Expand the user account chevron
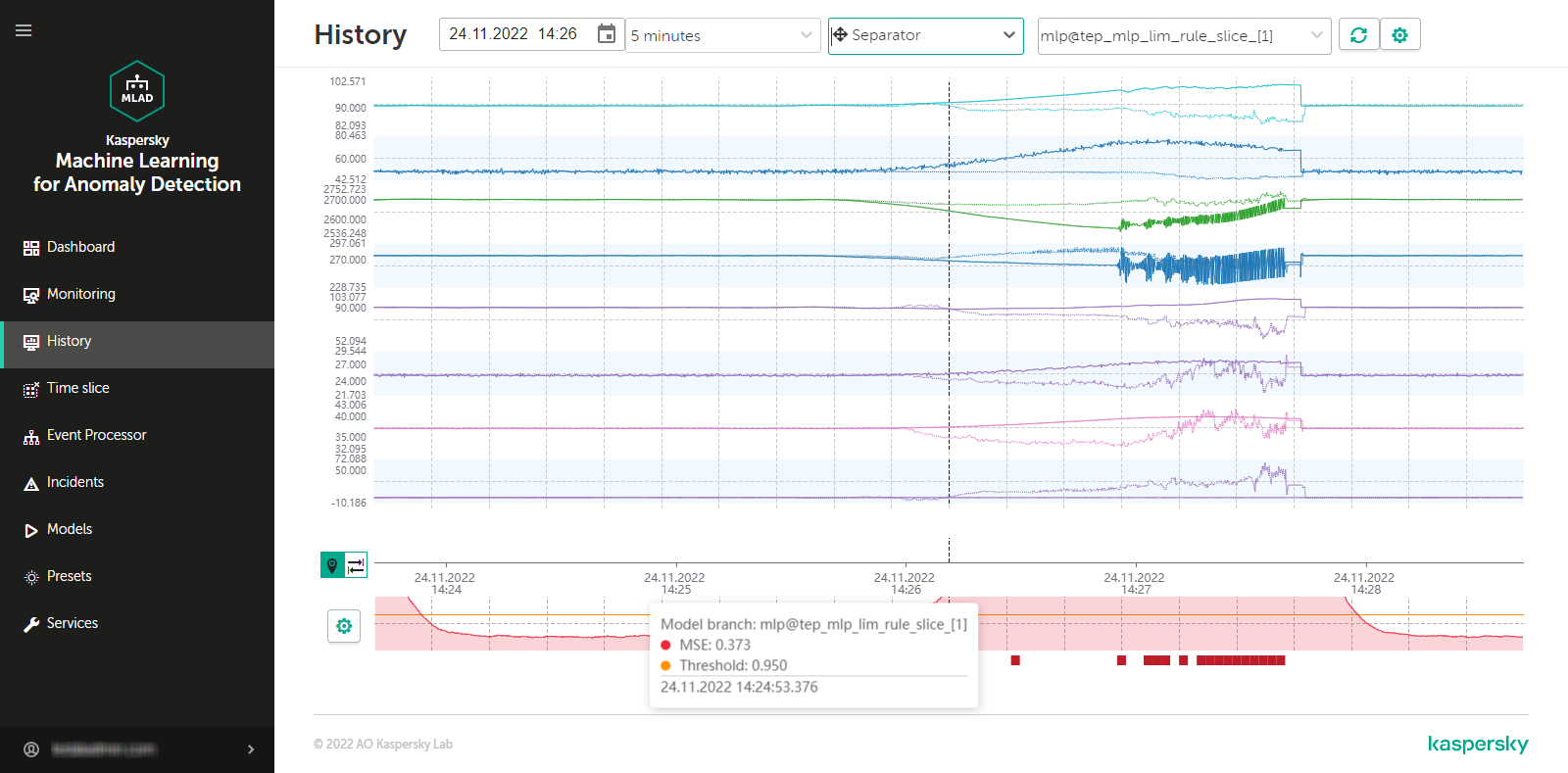 pos(251,749)
